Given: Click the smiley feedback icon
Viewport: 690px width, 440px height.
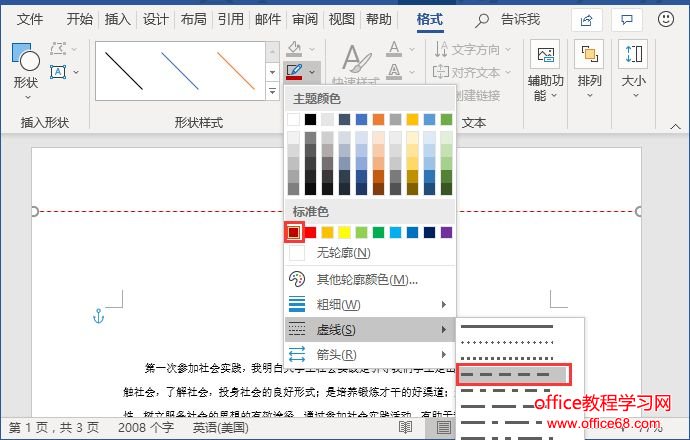Looking at the screenshot, I should [x=666, y=19].
